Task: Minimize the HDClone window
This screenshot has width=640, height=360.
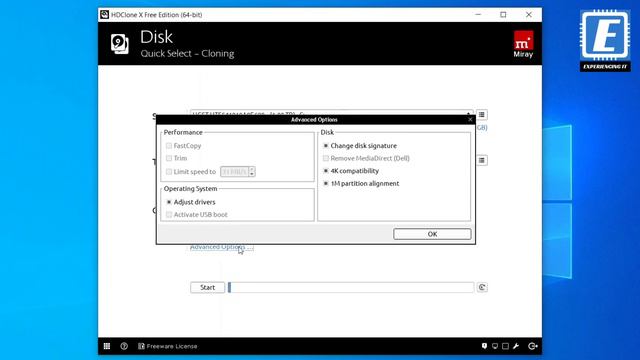Action: tap(478, 15)
